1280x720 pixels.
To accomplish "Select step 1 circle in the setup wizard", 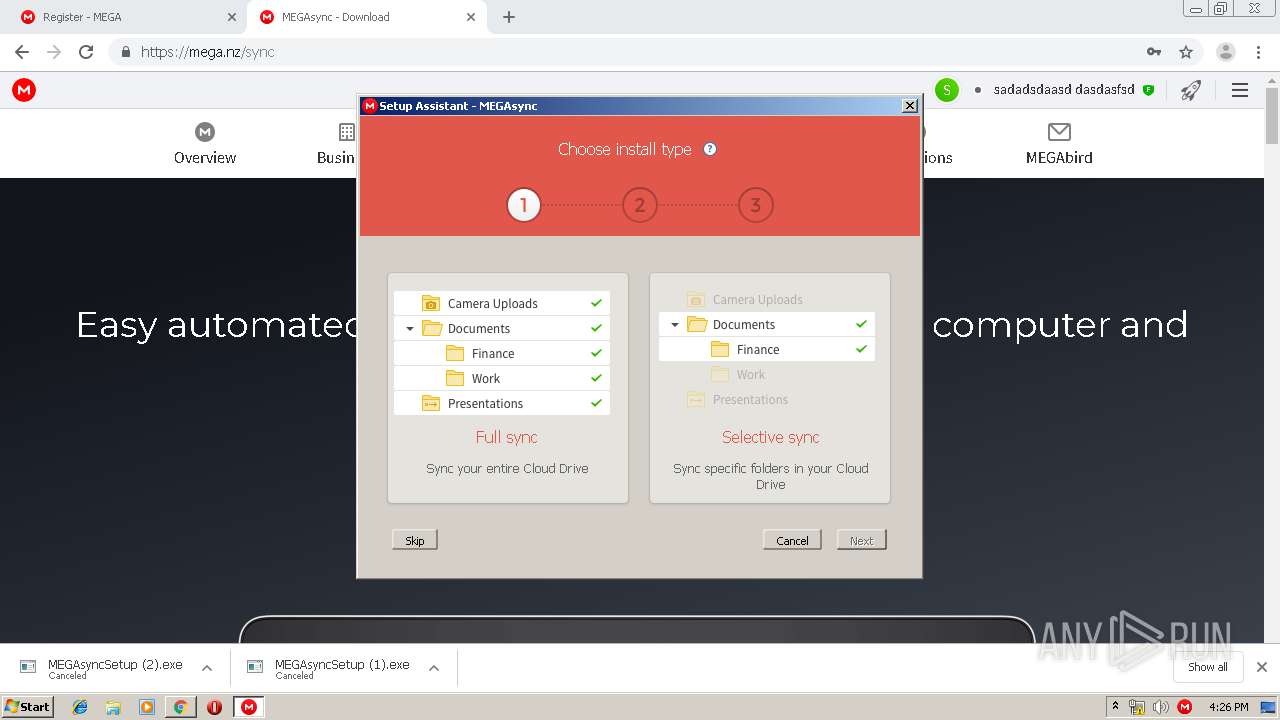I will [524, 205].
